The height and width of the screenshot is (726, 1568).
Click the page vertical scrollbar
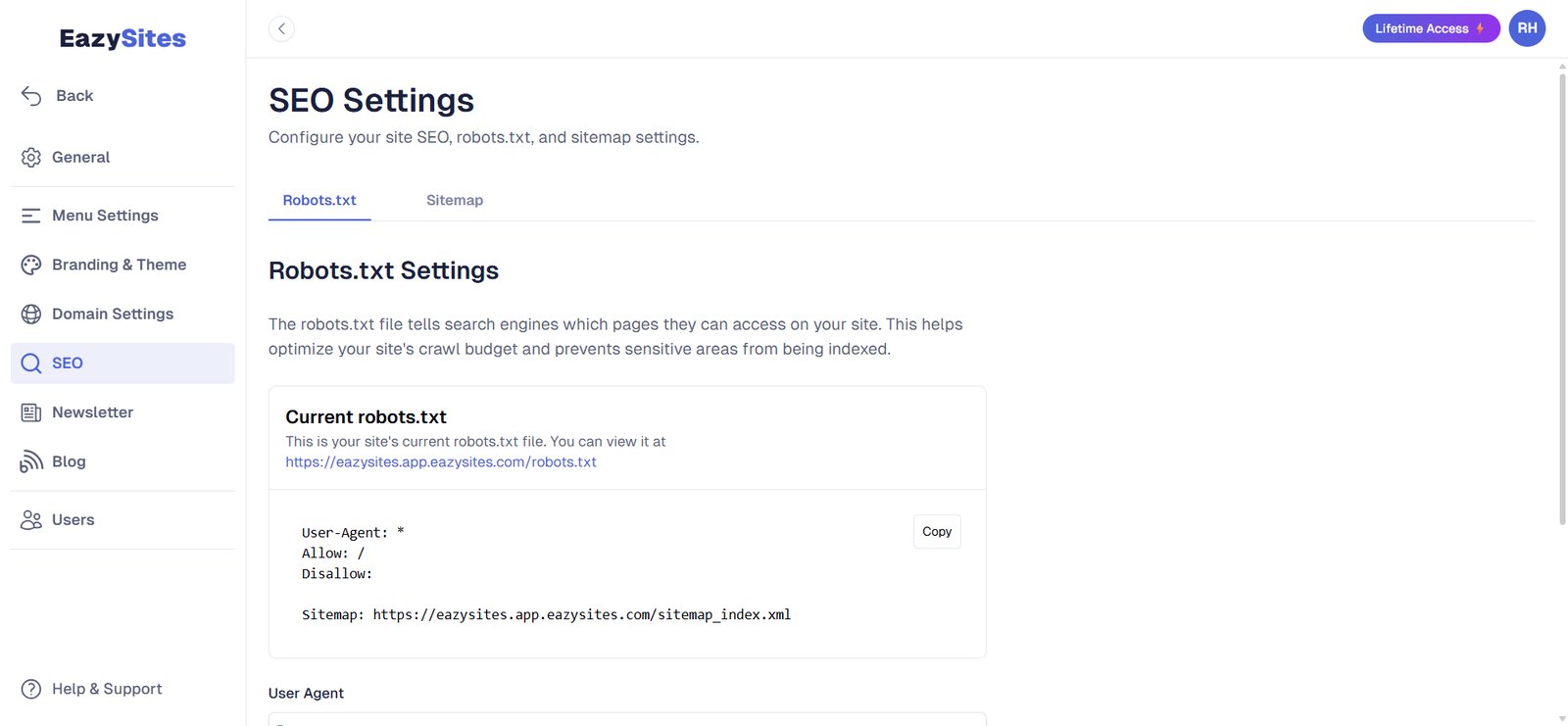1562,294
